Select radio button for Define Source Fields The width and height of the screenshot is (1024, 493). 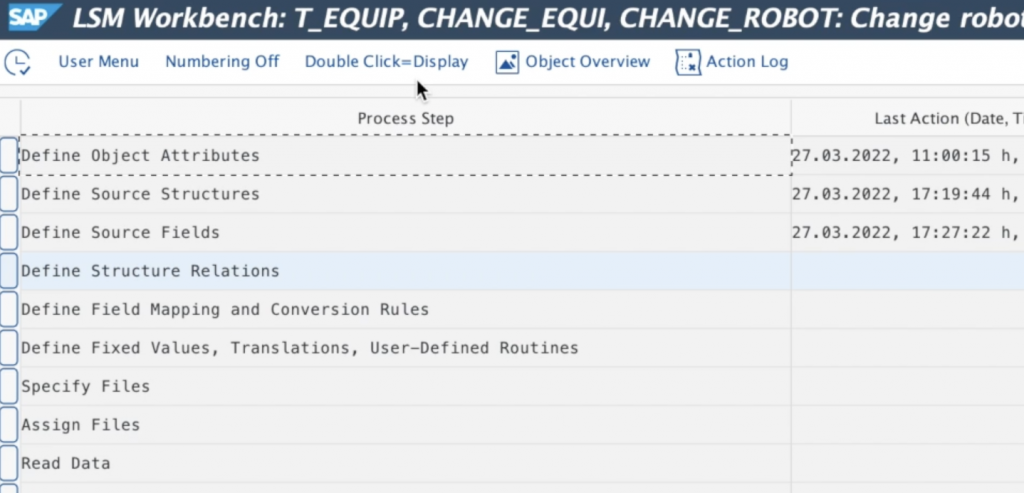(x=9, y=232)
